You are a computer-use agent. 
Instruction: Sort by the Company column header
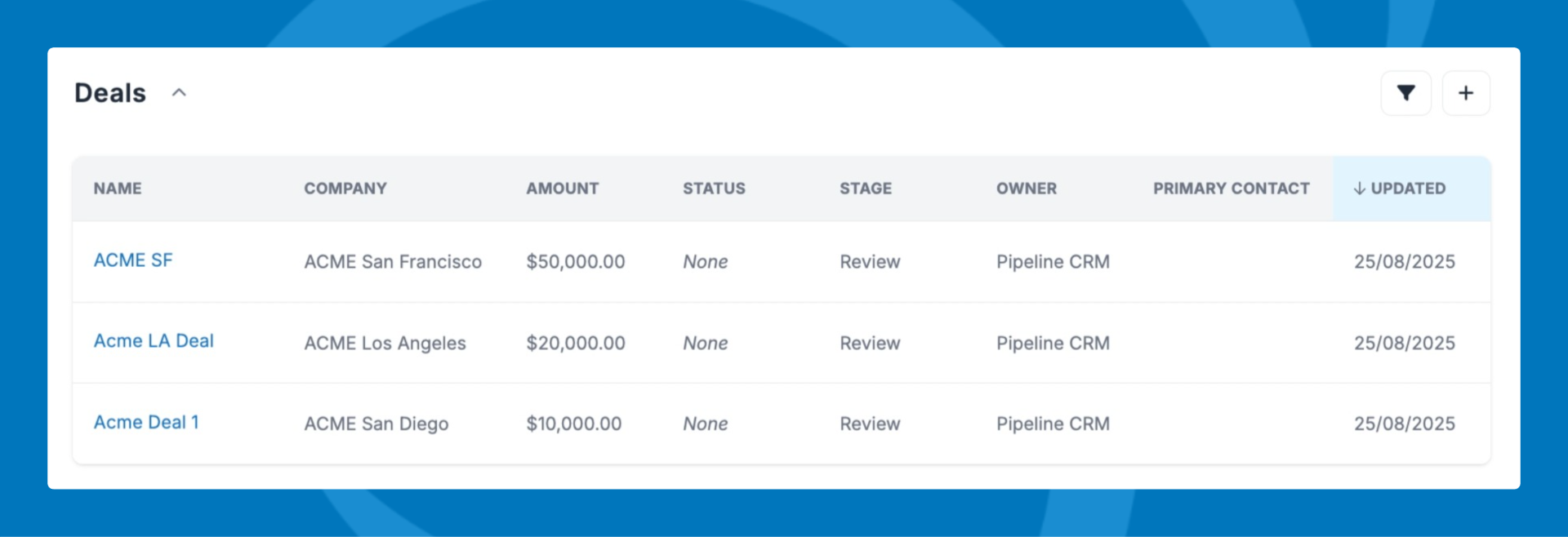(345, 189)
